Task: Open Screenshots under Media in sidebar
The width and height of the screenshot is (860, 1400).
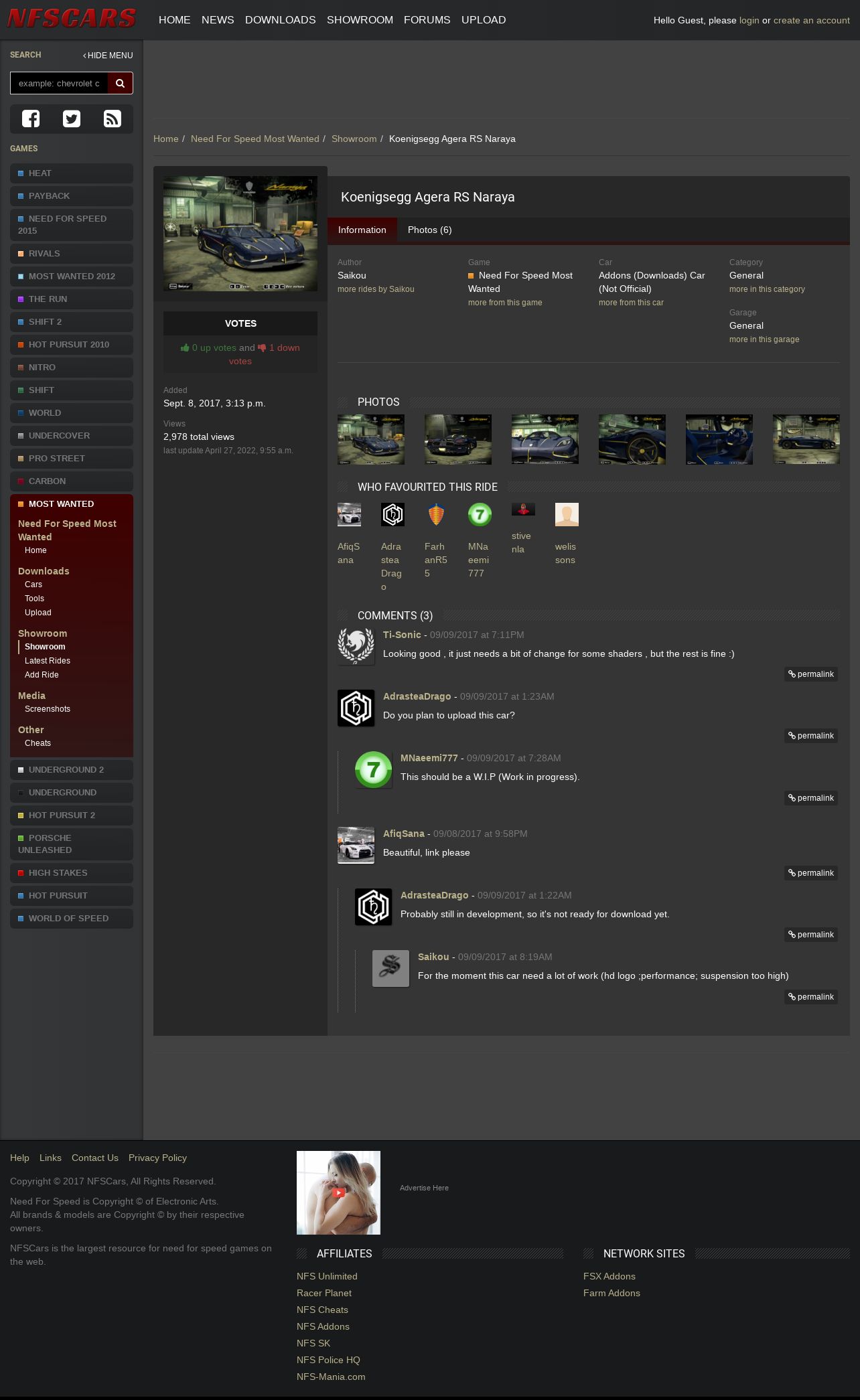Action: [48, 709]
